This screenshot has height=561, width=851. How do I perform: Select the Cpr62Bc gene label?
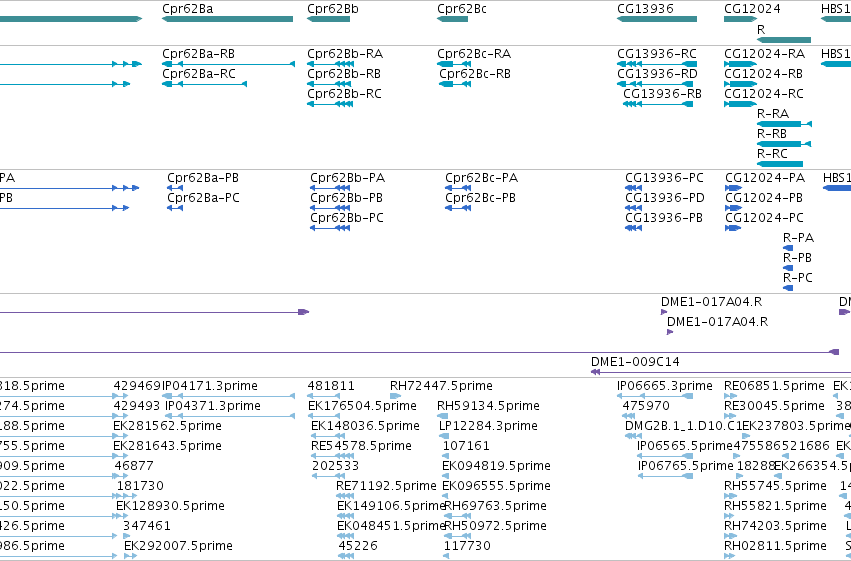tap(462, 9)
